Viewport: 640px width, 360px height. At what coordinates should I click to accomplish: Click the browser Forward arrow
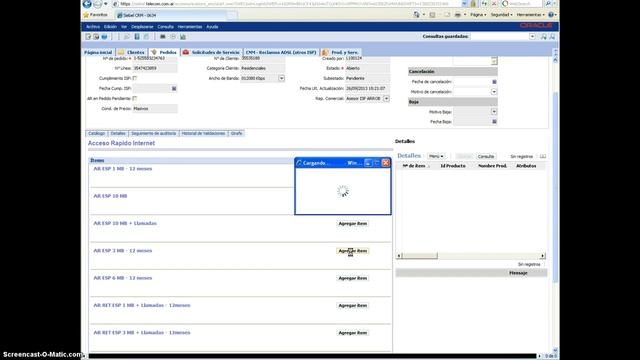click(98, 4)
